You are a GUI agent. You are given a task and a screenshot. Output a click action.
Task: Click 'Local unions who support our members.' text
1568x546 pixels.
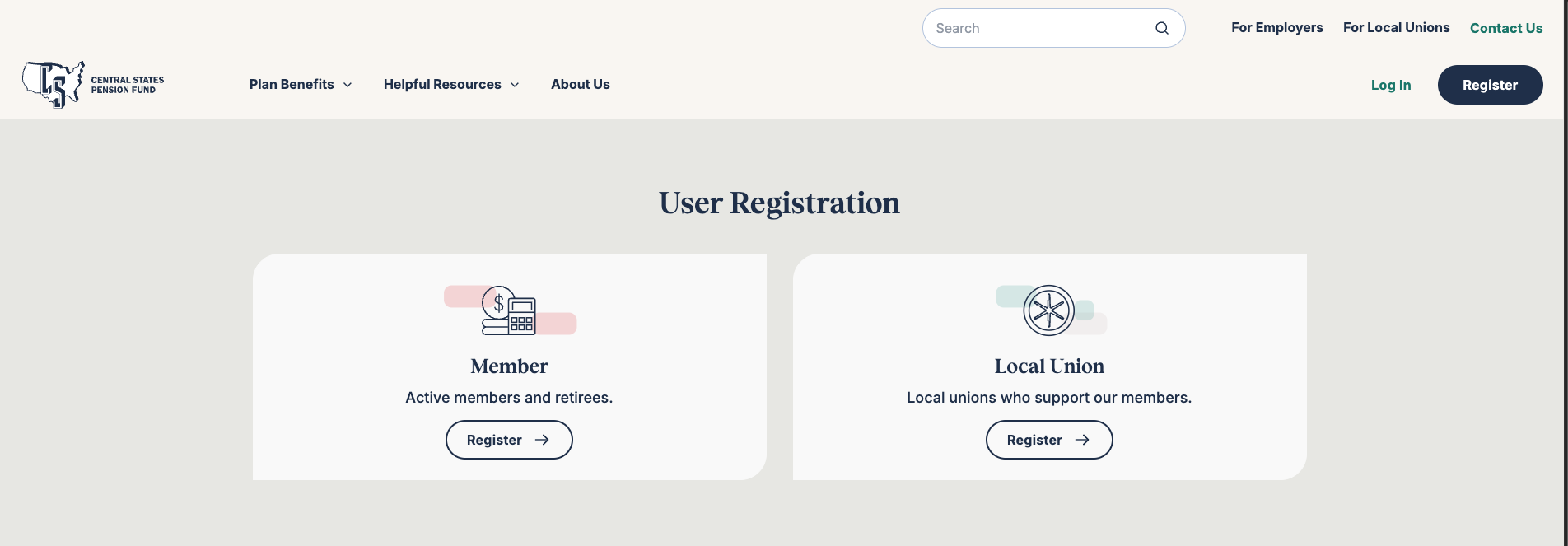coord(1049,398)
